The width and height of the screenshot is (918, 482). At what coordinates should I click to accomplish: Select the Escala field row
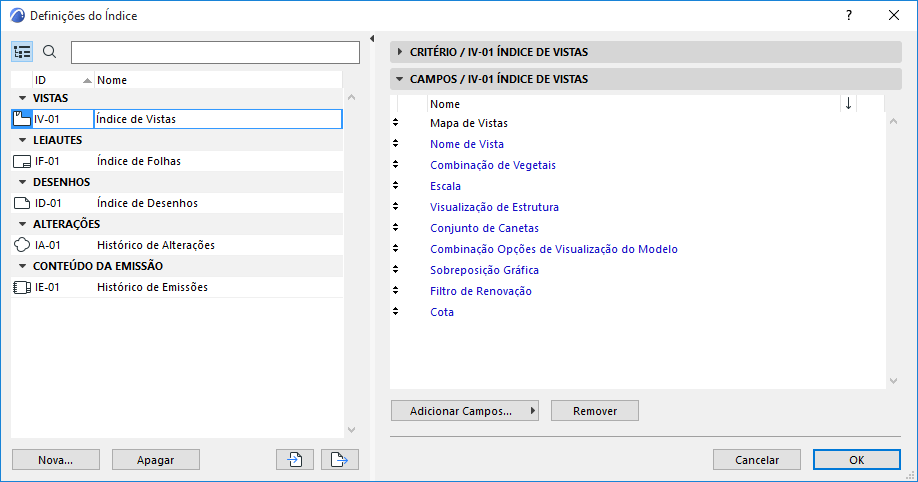(x=445, y=186)
